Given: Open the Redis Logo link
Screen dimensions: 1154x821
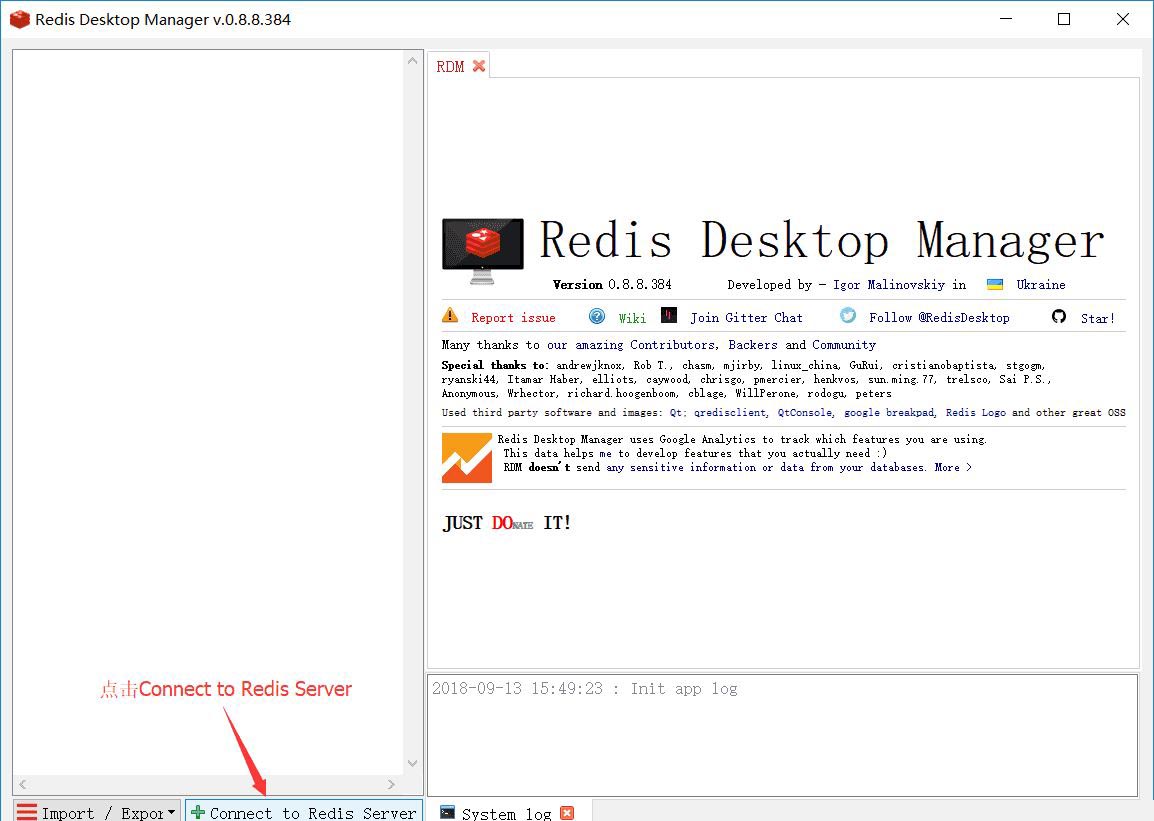Looking at the screenshot, I should [x=975, y=413].
